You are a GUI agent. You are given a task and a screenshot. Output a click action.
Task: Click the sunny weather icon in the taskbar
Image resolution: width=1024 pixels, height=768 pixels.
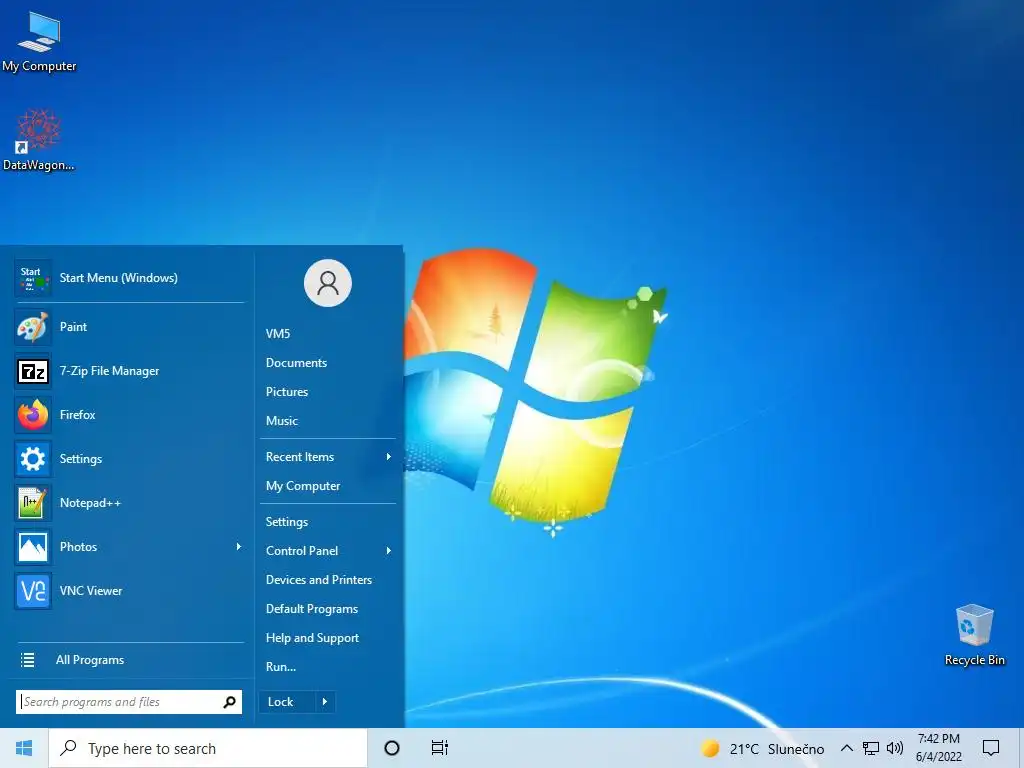coord(710,748)
